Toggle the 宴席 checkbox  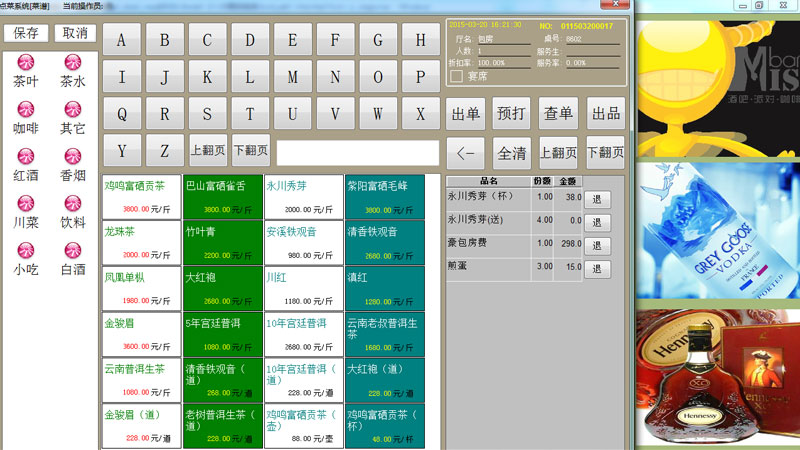[x=457, y=76]
